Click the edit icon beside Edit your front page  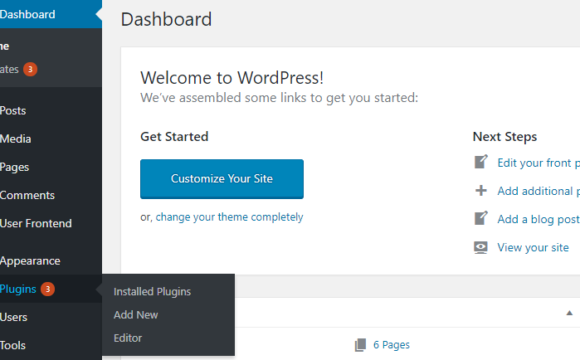pyautogui.click(x=481, y=162)
